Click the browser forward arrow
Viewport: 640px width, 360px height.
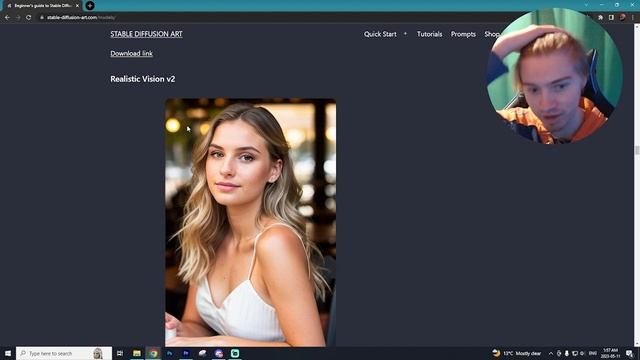18,18
